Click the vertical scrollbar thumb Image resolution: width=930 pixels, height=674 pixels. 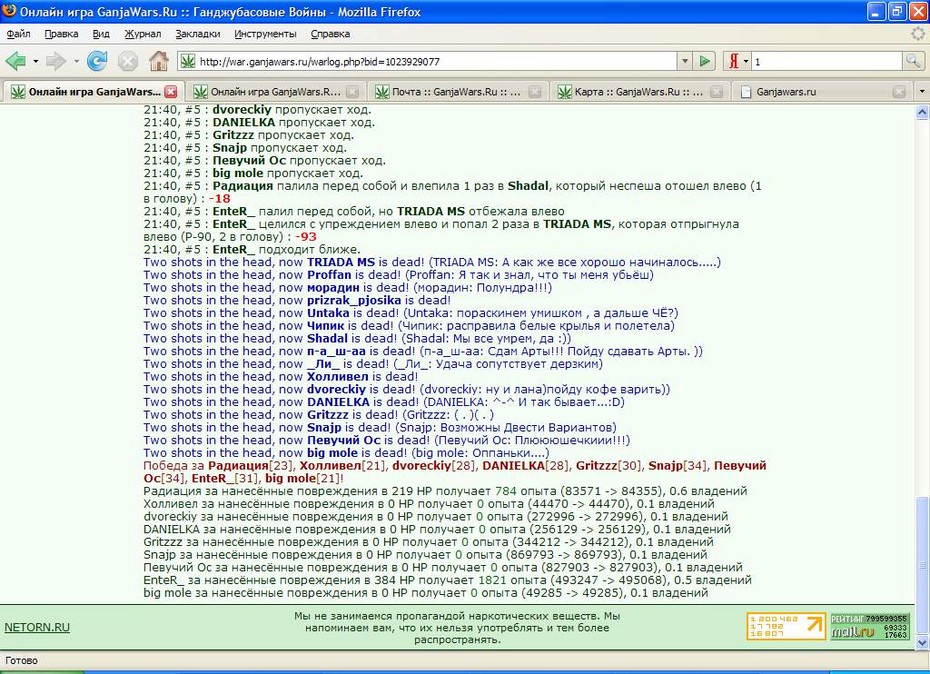click(x=922, y=565)
